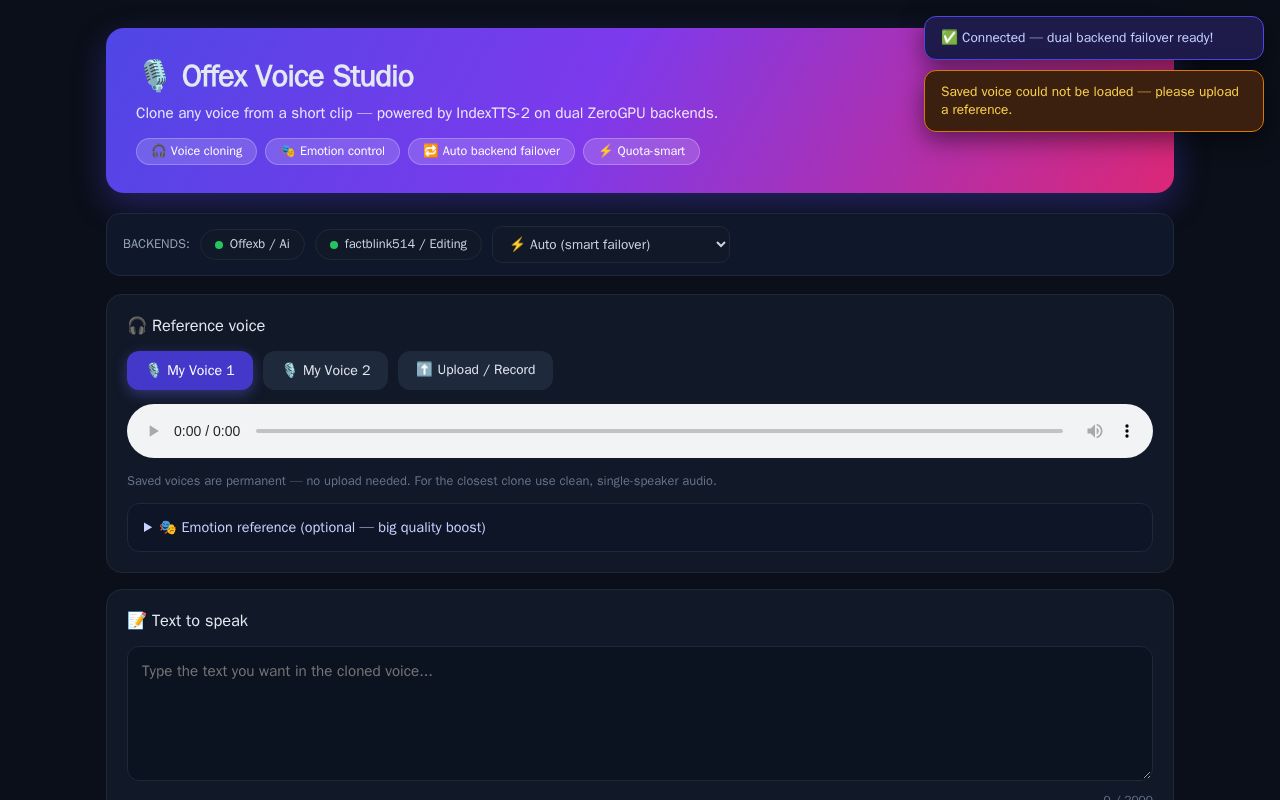Image resolution: width=1280 pixels, height=800 pixels.
Task: Click the Offexb / Ai backend chip
Action: click(x=252, y=244)
